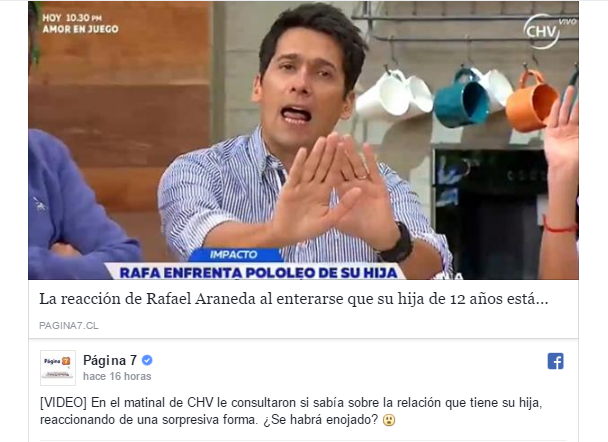The image size is (608, 442).
Task: Click the surprised emoji in post
Action: coord(389,420)
